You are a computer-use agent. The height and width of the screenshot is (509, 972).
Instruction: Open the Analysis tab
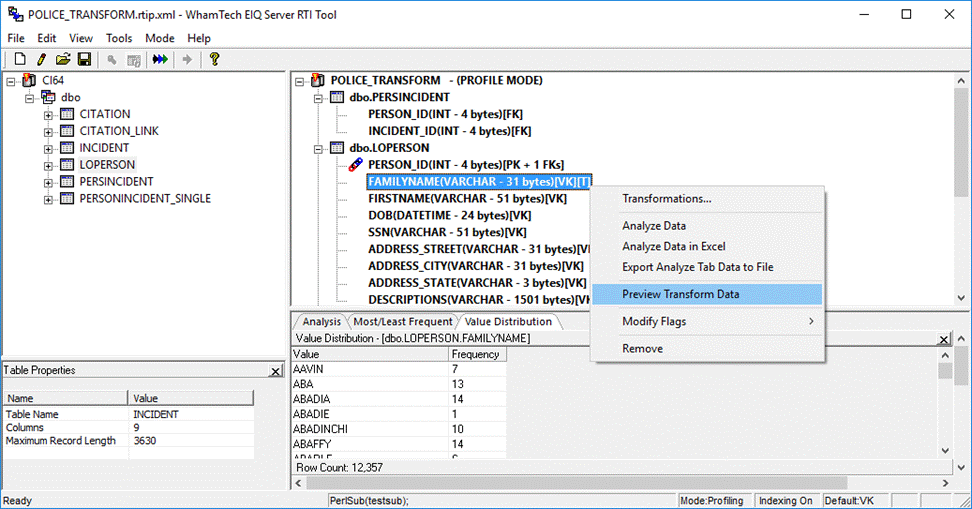coord(321,321)
